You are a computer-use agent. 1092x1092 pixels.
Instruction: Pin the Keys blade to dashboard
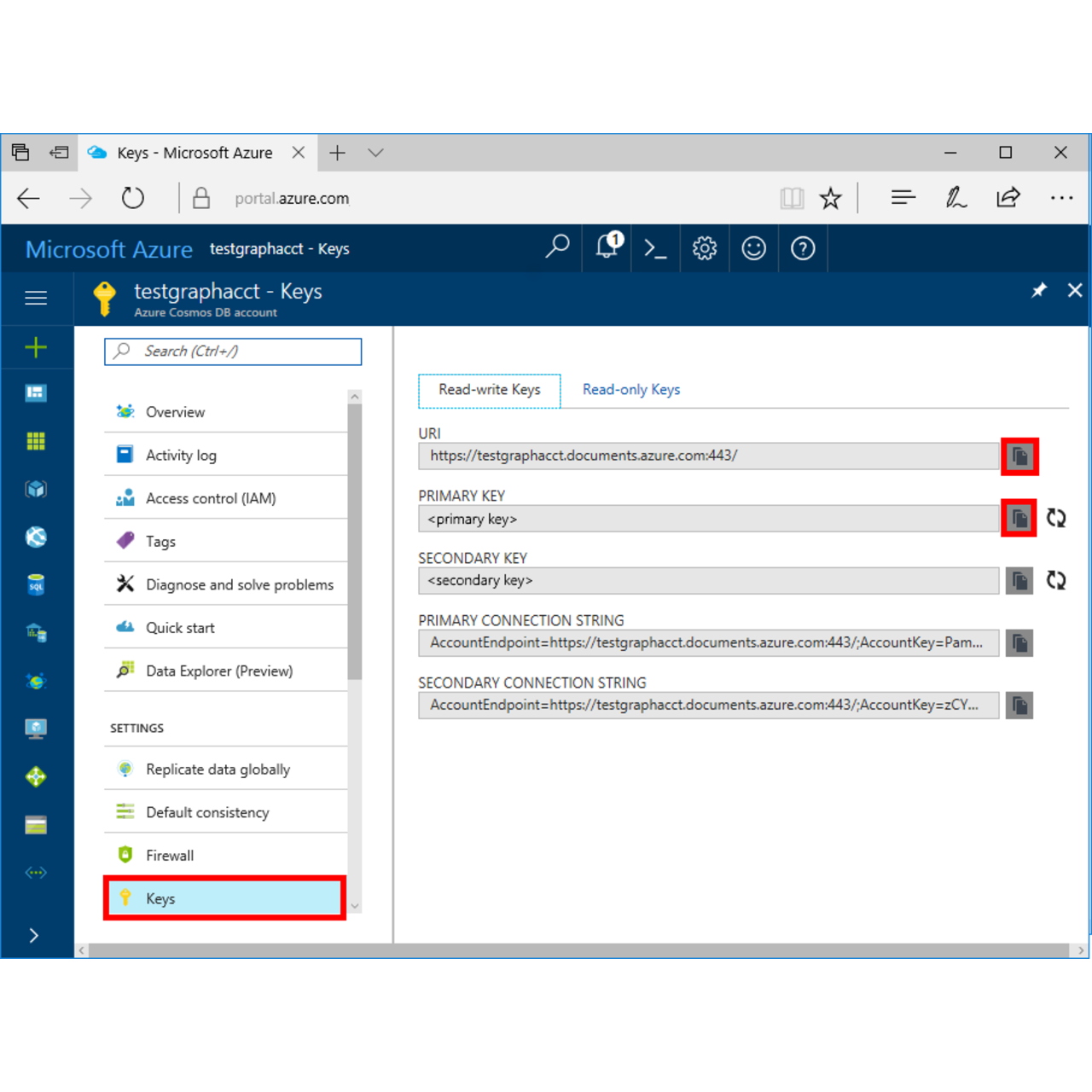point(1038,291)
